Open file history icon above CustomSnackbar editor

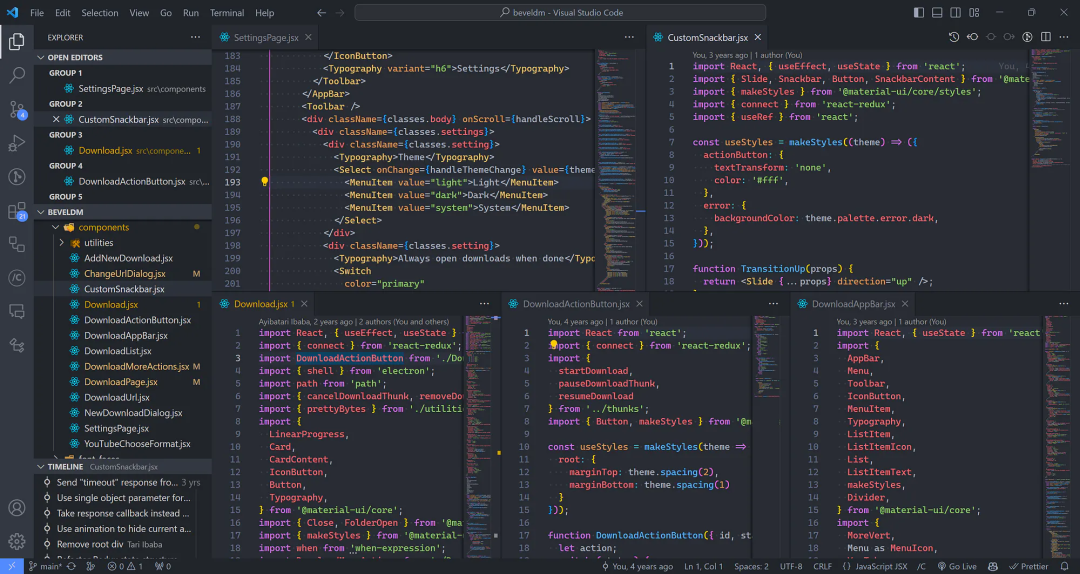tap(954, 37)
